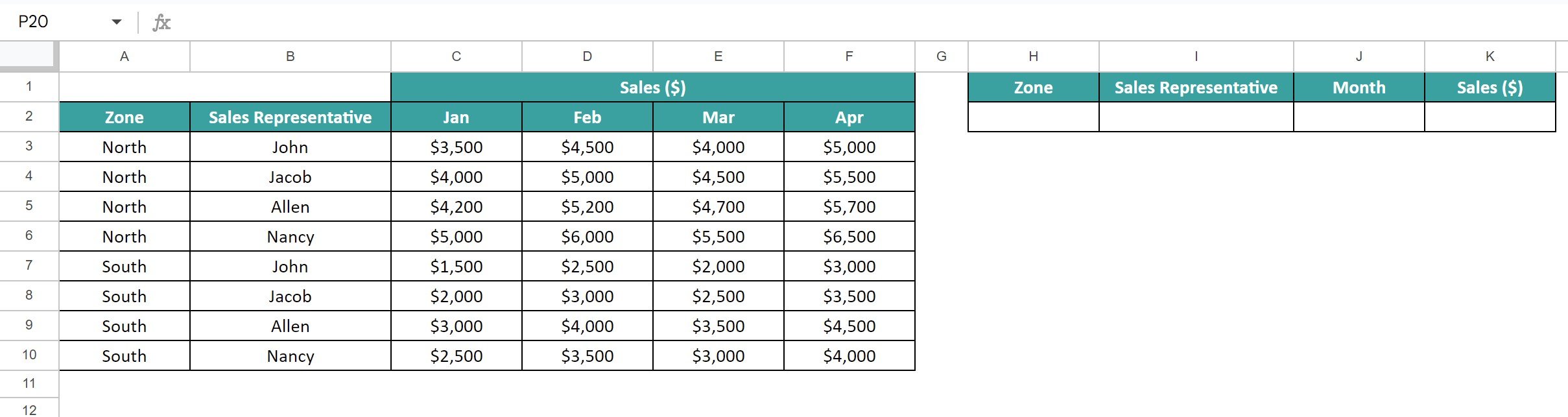
Task: Click the fx formula icon
Action: point(160,21)
